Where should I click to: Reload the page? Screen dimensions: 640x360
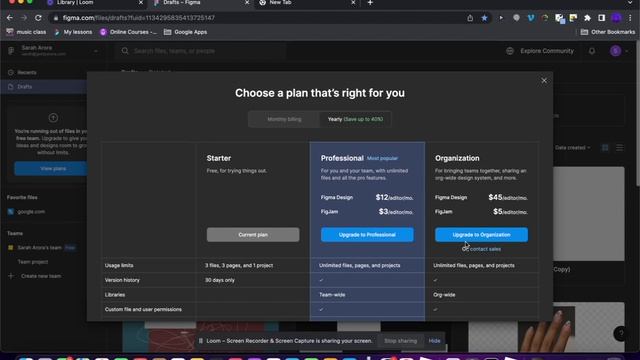pos(38,18)
